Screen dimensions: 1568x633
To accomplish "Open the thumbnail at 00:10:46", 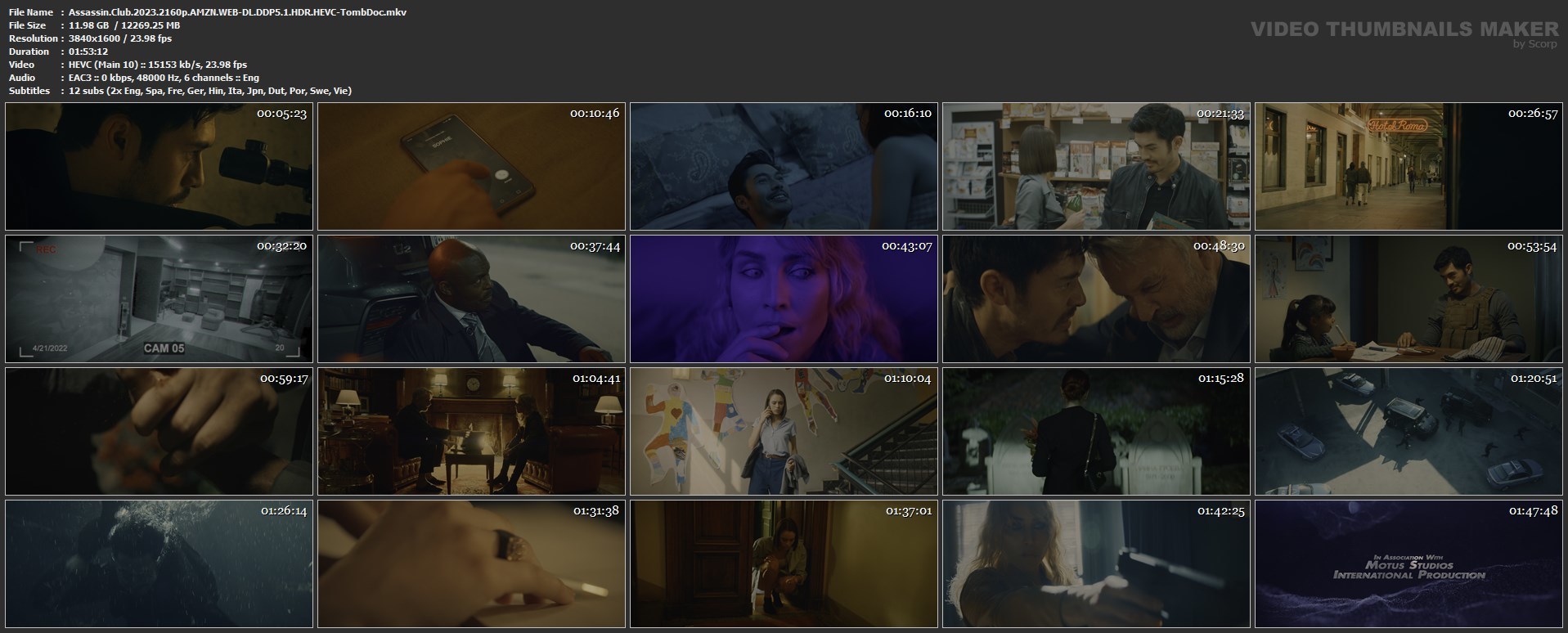I will click(471, 166).
